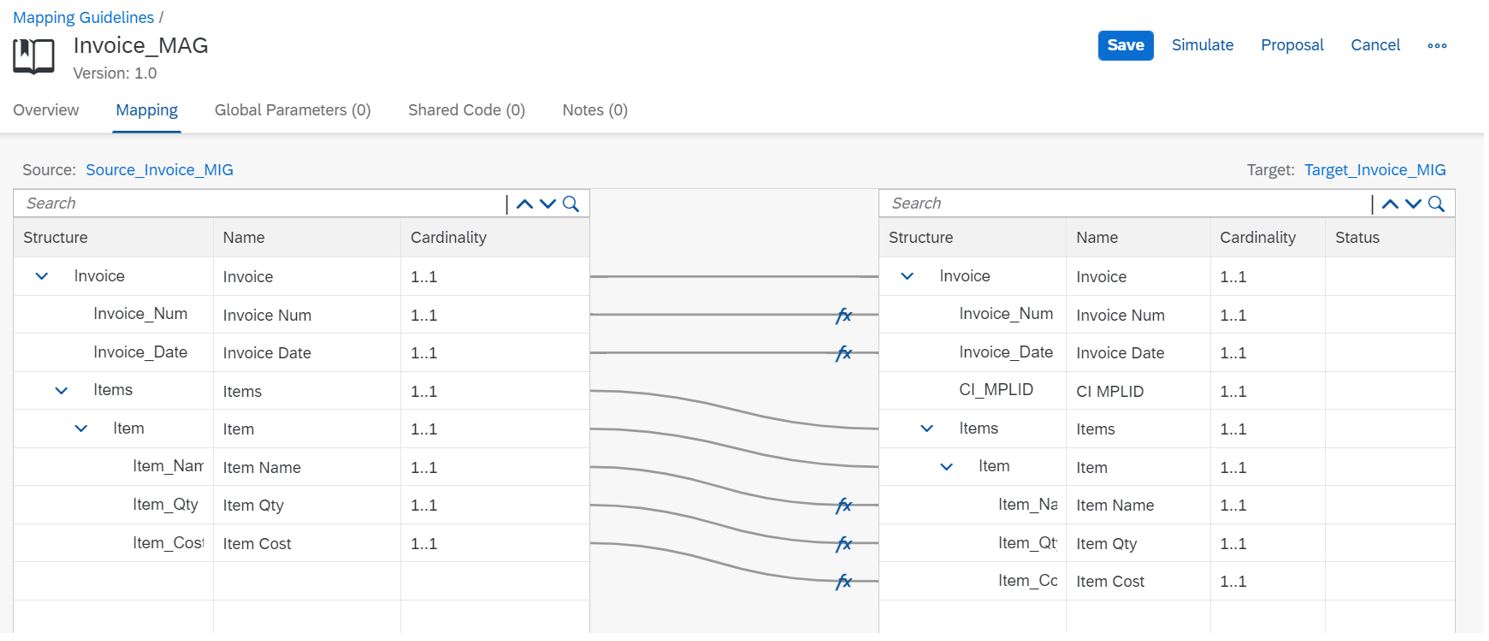This screenshot has width=1489, height=641.
Task: Collapse the Items node in the target tree
Action: coord(925,428)
